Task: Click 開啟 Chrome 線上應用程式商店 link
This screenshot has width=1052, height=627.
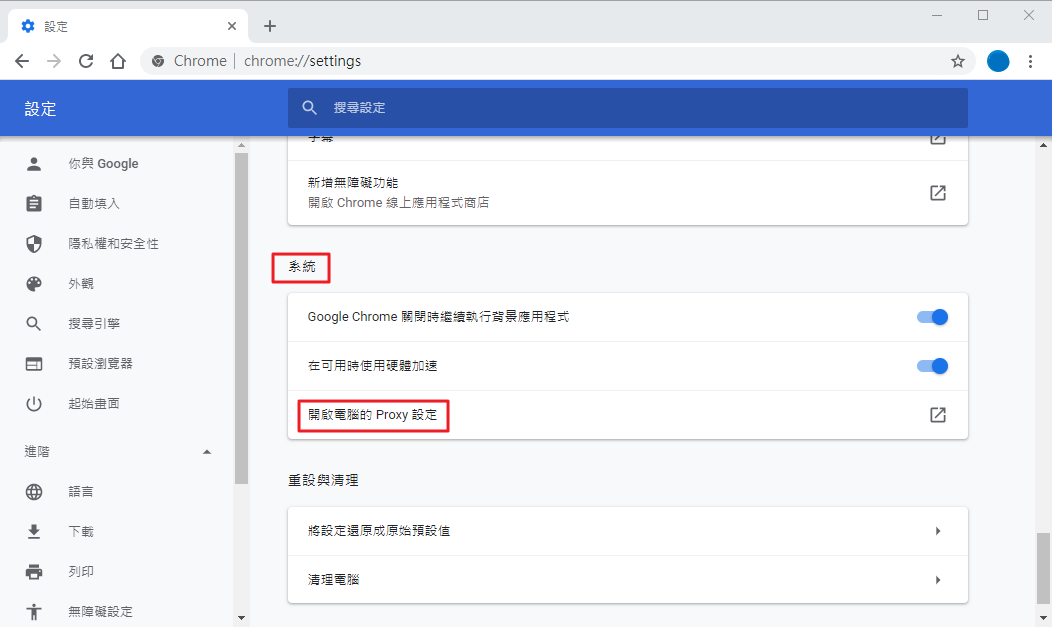Action: (399, 203)
